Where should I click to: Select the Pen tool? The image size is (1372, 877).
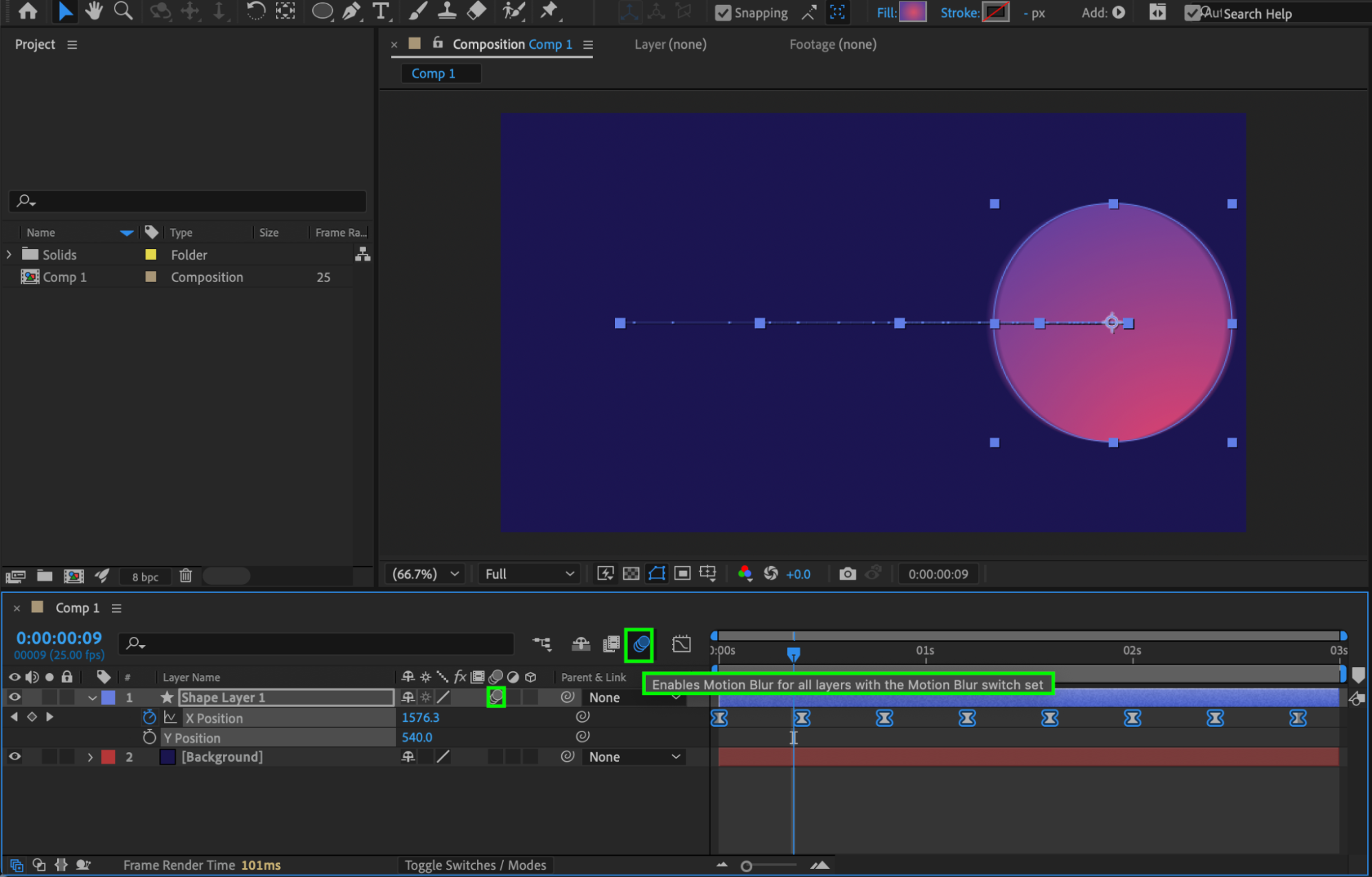click(x=351, y=11)
